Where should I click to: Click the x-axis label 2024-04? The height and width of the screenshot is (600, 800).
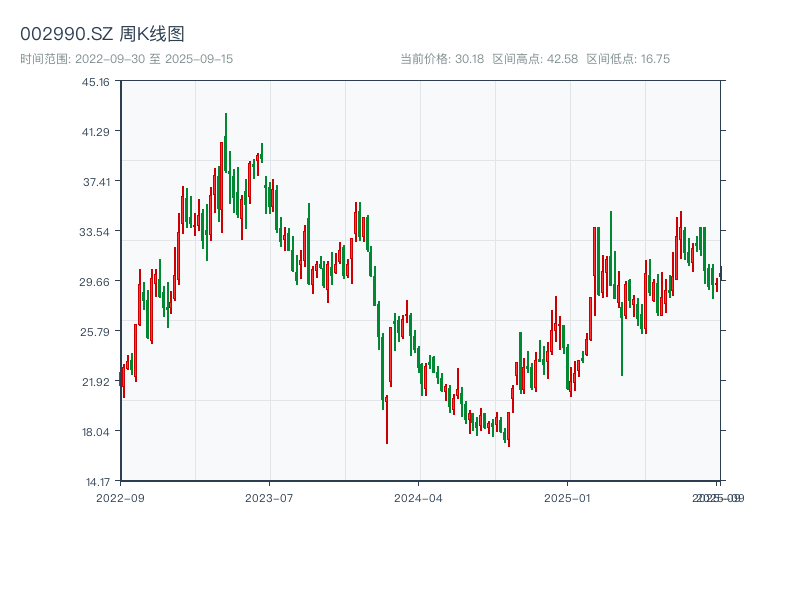[418, 498]
